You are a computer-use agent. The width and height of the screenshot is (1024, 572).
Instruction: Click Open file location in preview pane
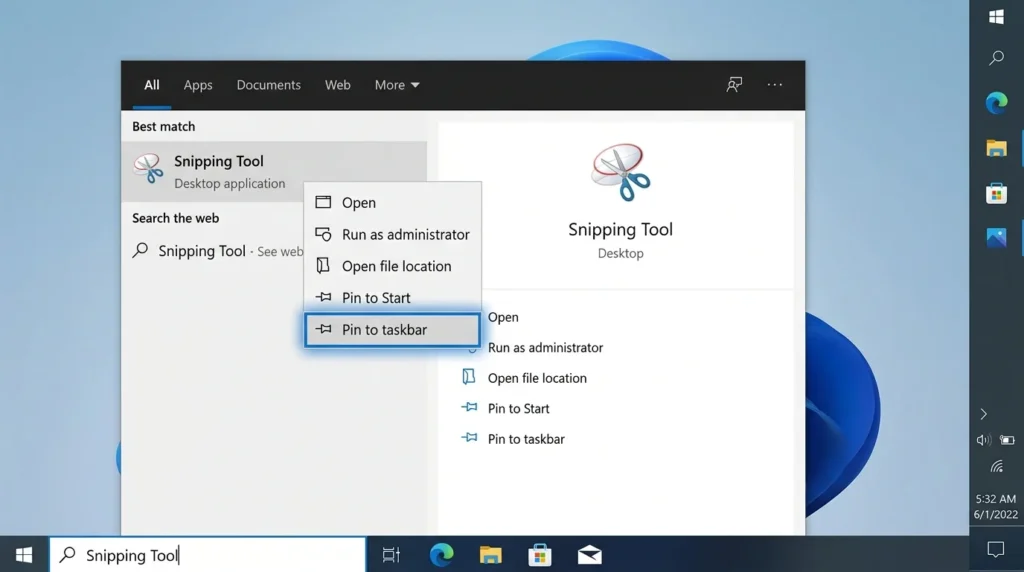click(x=537, y=378)
